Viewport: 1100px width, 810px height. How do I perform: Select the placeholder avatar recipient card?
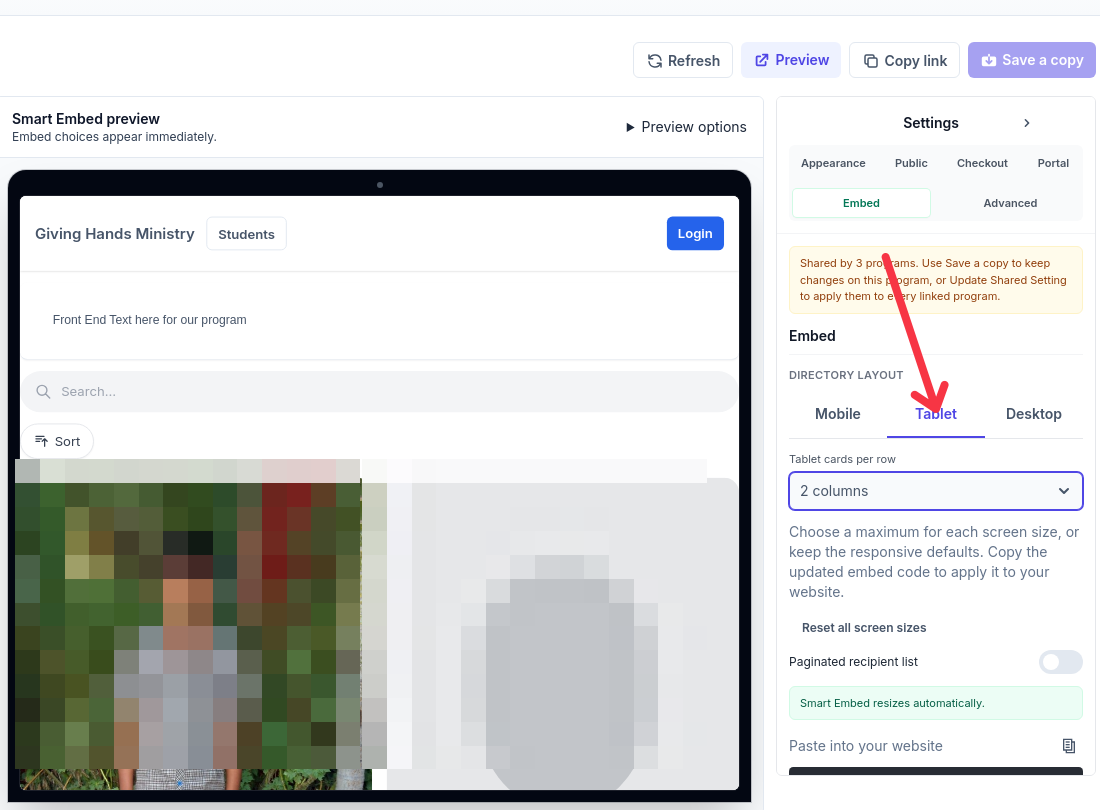tap(561, 633)
